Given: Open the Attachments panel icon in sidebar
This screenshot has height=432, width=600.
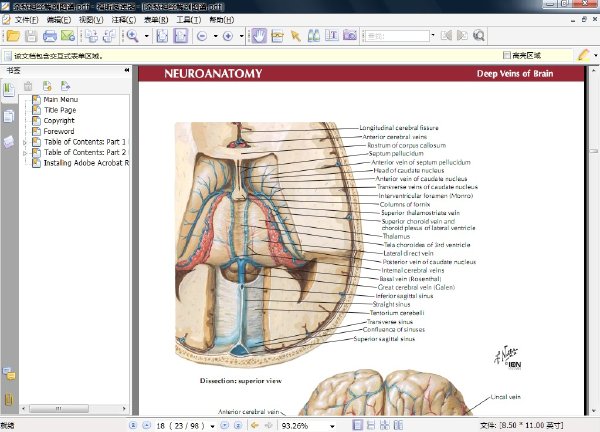Looking at the screenshot, I should 9,399.
